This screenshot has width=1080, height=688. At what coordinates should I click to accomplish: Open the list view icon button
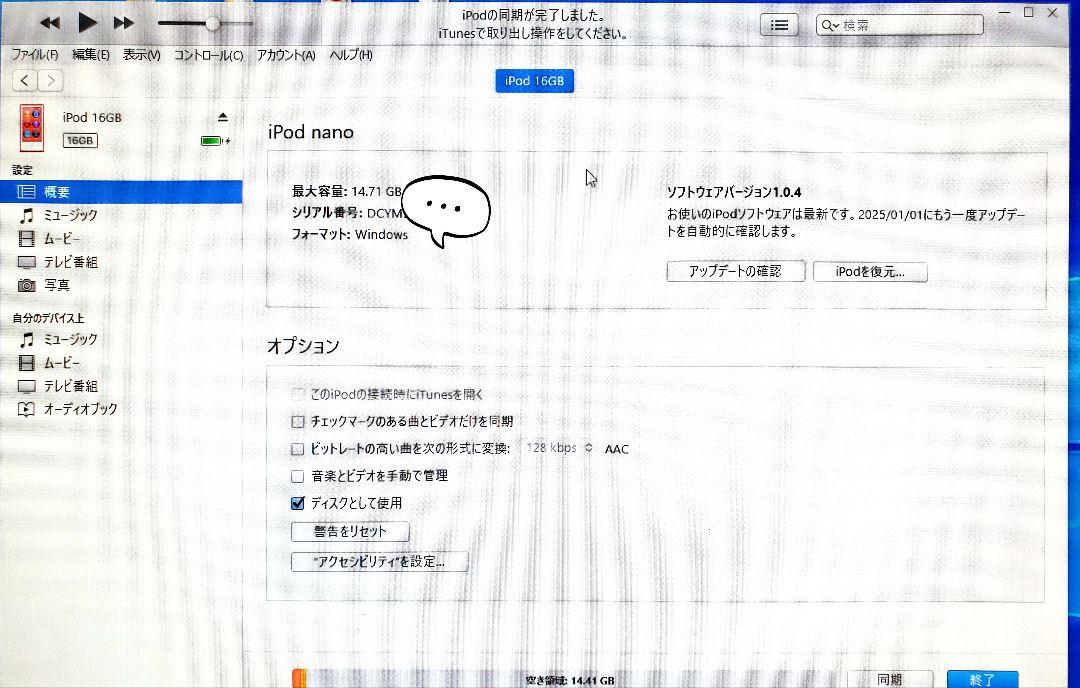coord(779,25)
